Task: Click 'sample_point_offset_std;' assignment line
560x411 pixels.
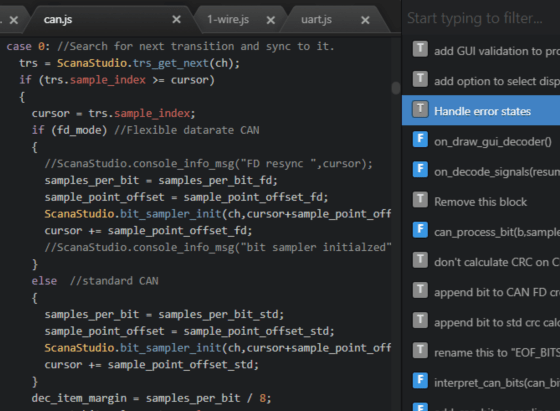Action: [x=189, y=331]
